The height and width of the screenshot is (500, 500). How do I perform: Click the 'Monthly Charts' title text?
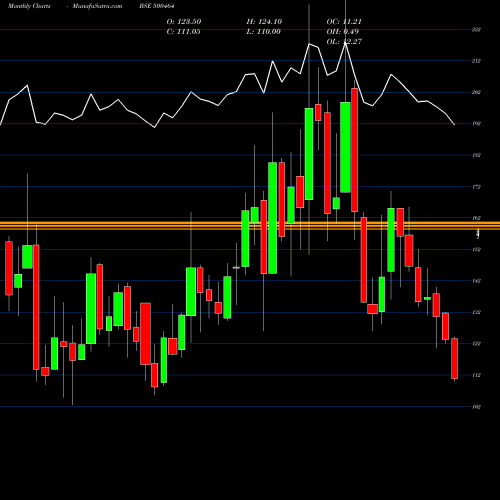pos(29,6)
